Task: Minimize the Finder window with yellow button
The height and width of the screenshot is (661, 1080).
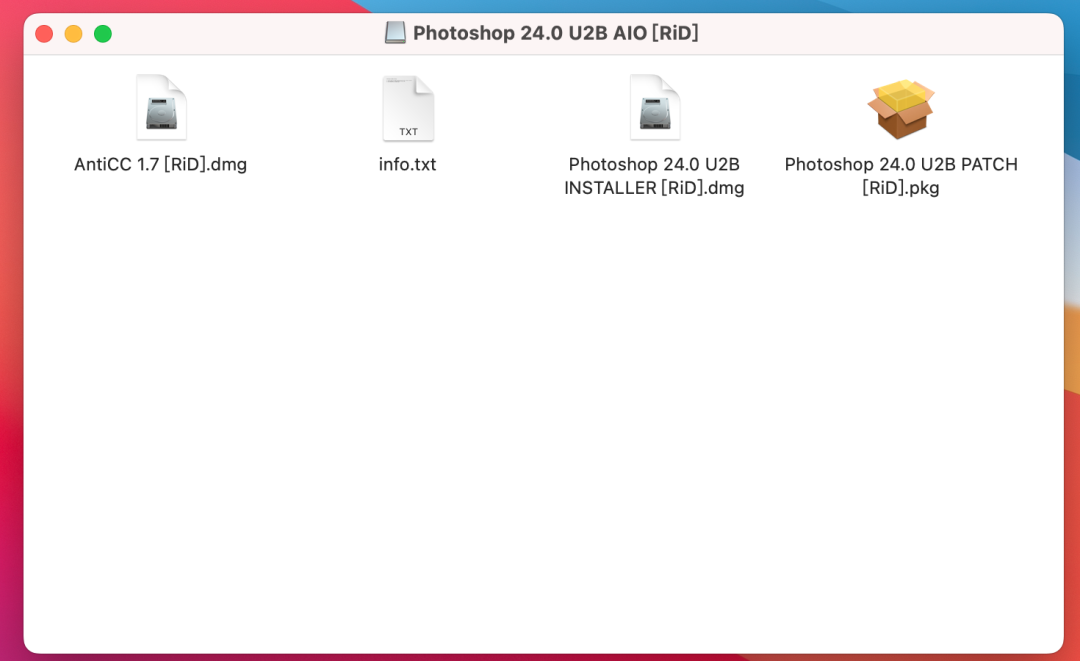Action: 74,34
